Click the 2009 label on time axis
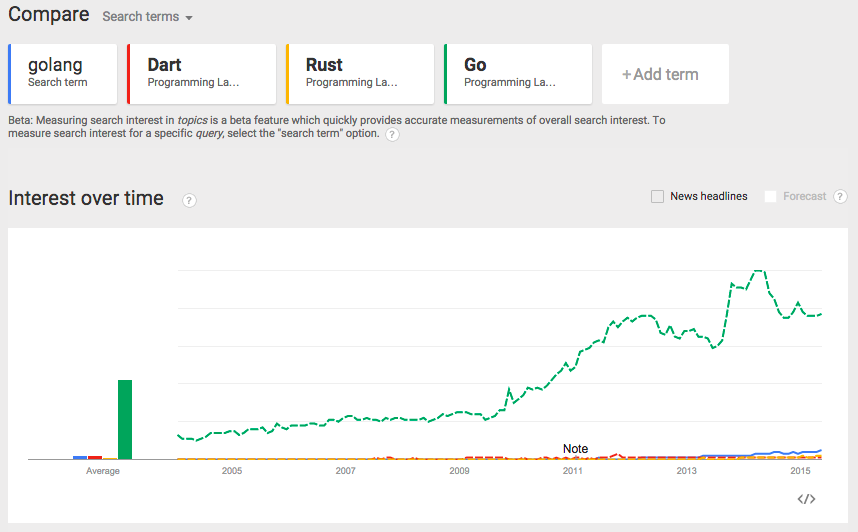Screen dimensions: 858x532 (459, 471)
